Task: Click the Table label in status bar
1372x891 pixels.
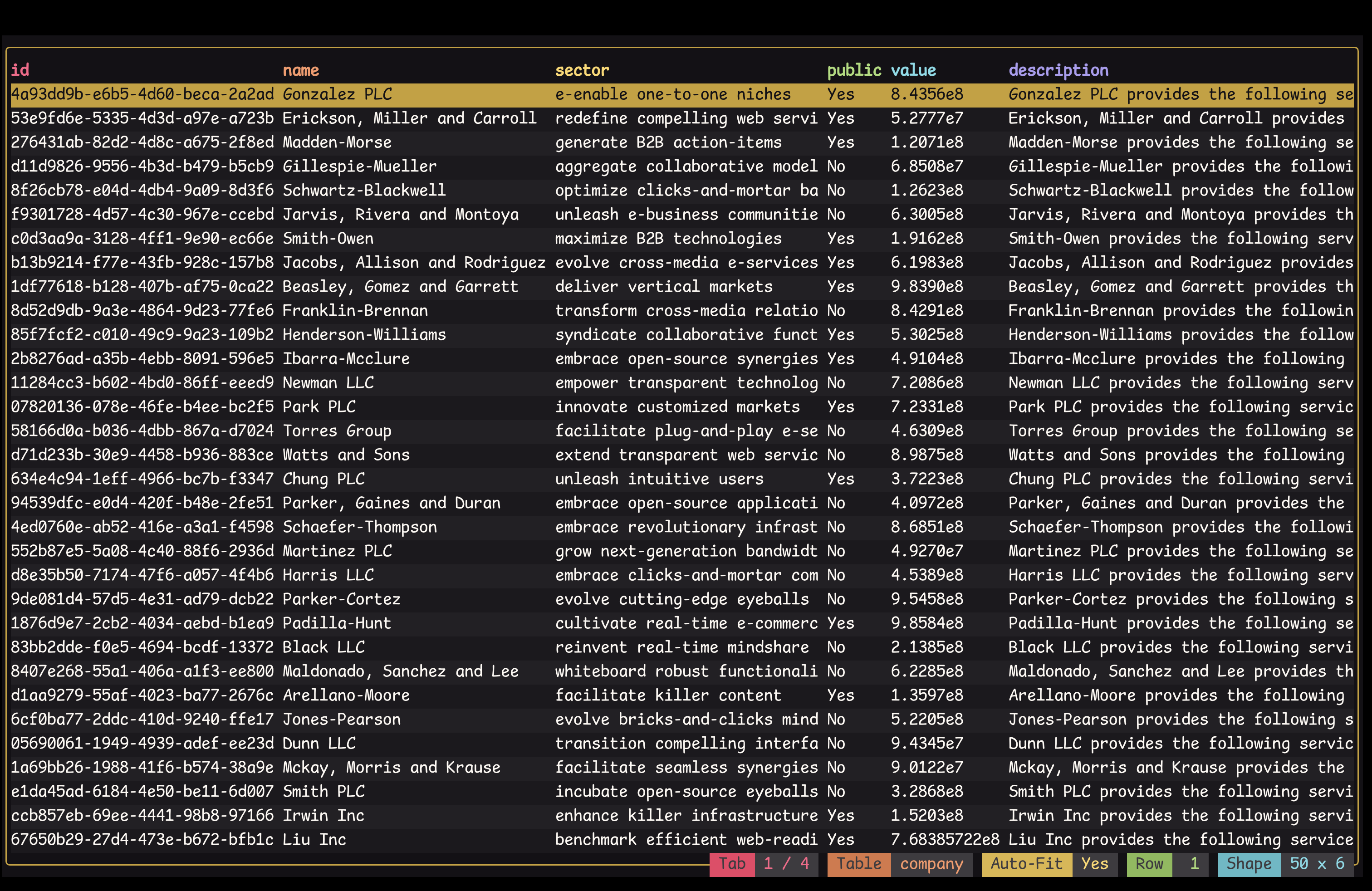Action: pyautogui.click(x=859, y=863)
